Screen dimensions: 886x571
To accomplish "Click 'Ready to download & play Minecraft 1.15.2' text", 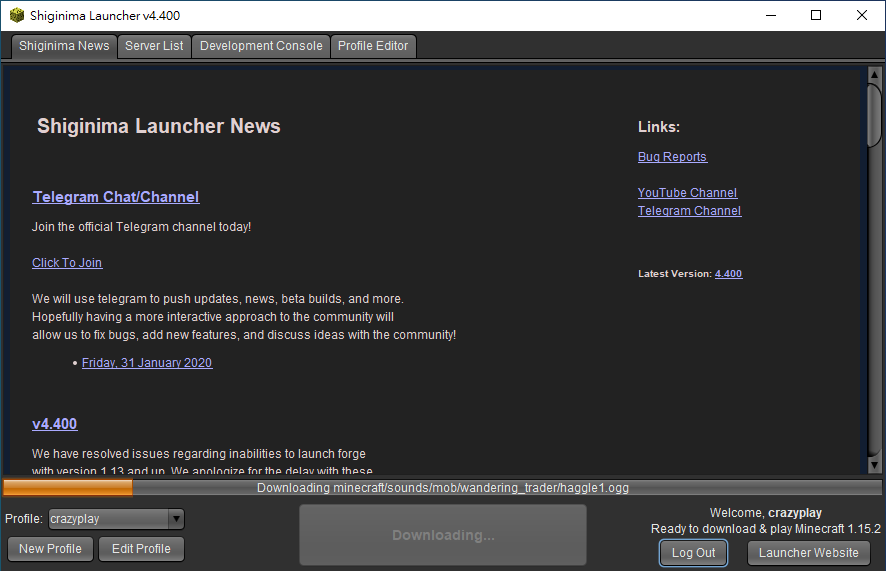I will pyautogui.click(x=766, y=529).
